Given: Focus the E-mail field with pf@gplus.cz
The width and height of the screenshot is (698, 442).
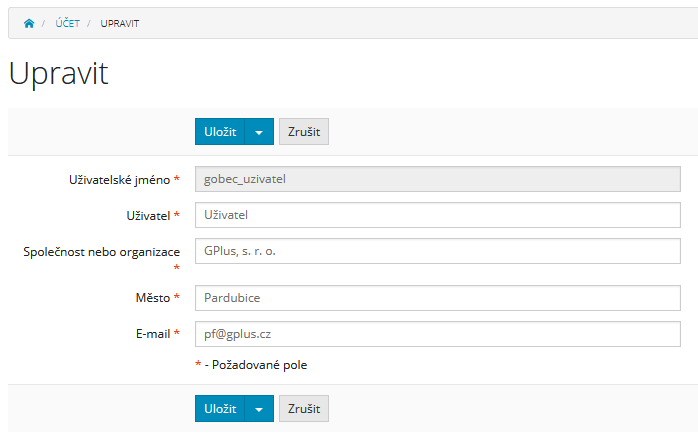Looking at the screenshot, I should click(x=438, y=334).
